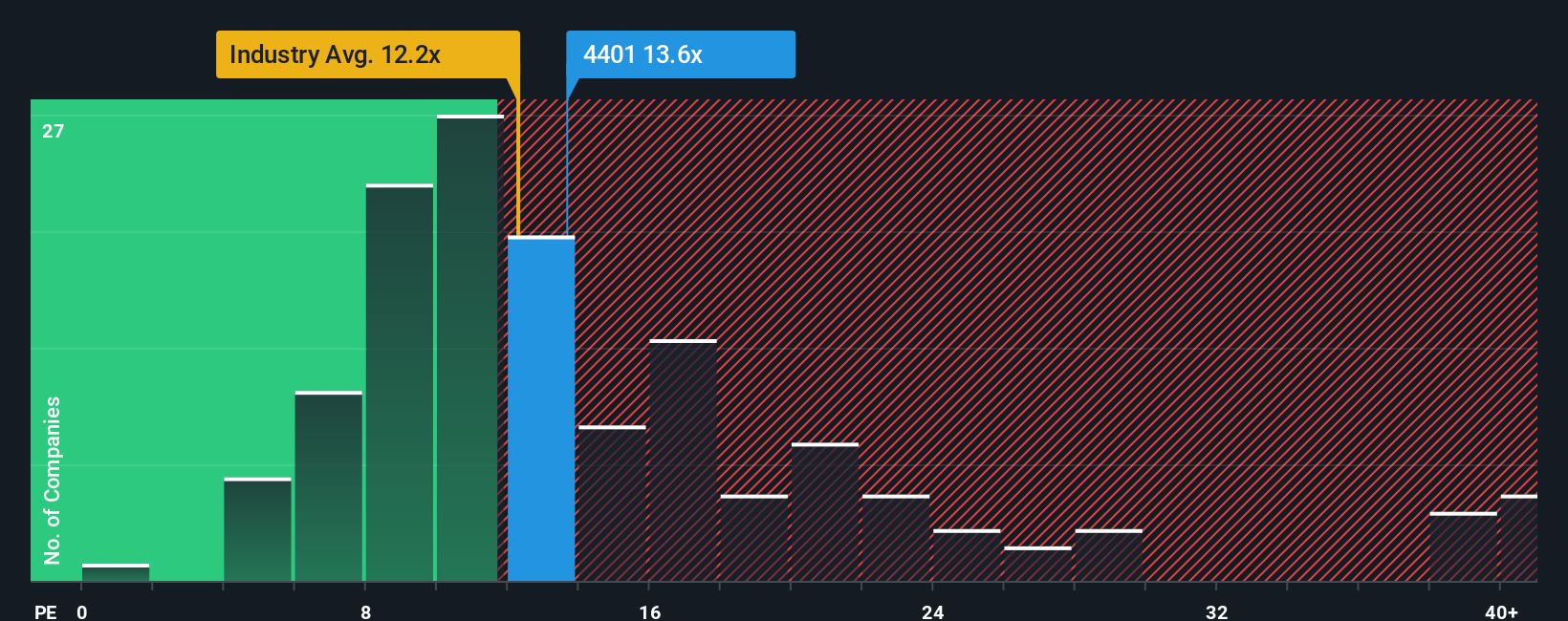
Task: Click the PE axis label
Action: click(x=46, y=612)
